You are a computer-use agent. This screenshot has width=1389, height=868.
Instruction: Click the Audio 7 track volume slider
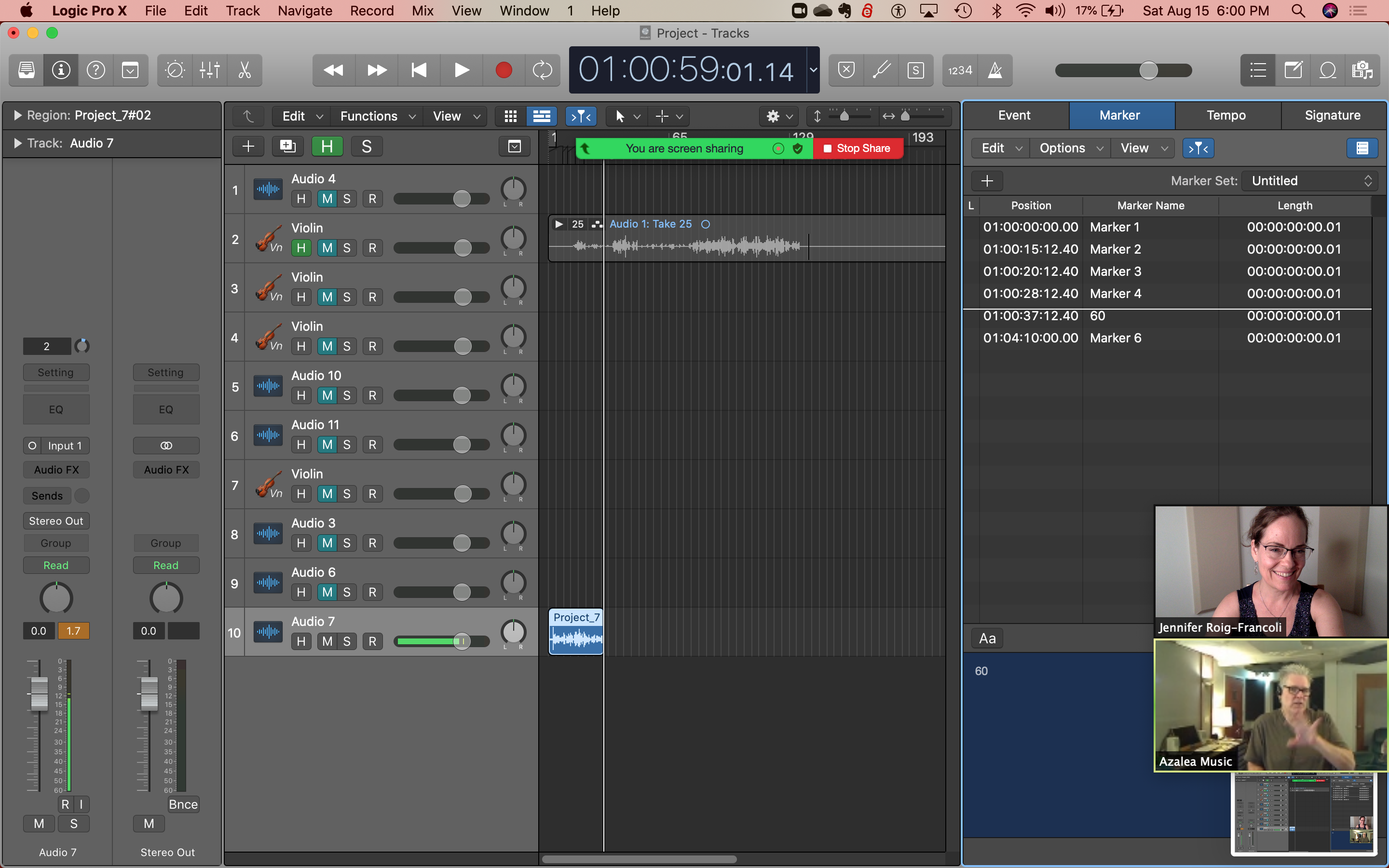tap(441, 641)
